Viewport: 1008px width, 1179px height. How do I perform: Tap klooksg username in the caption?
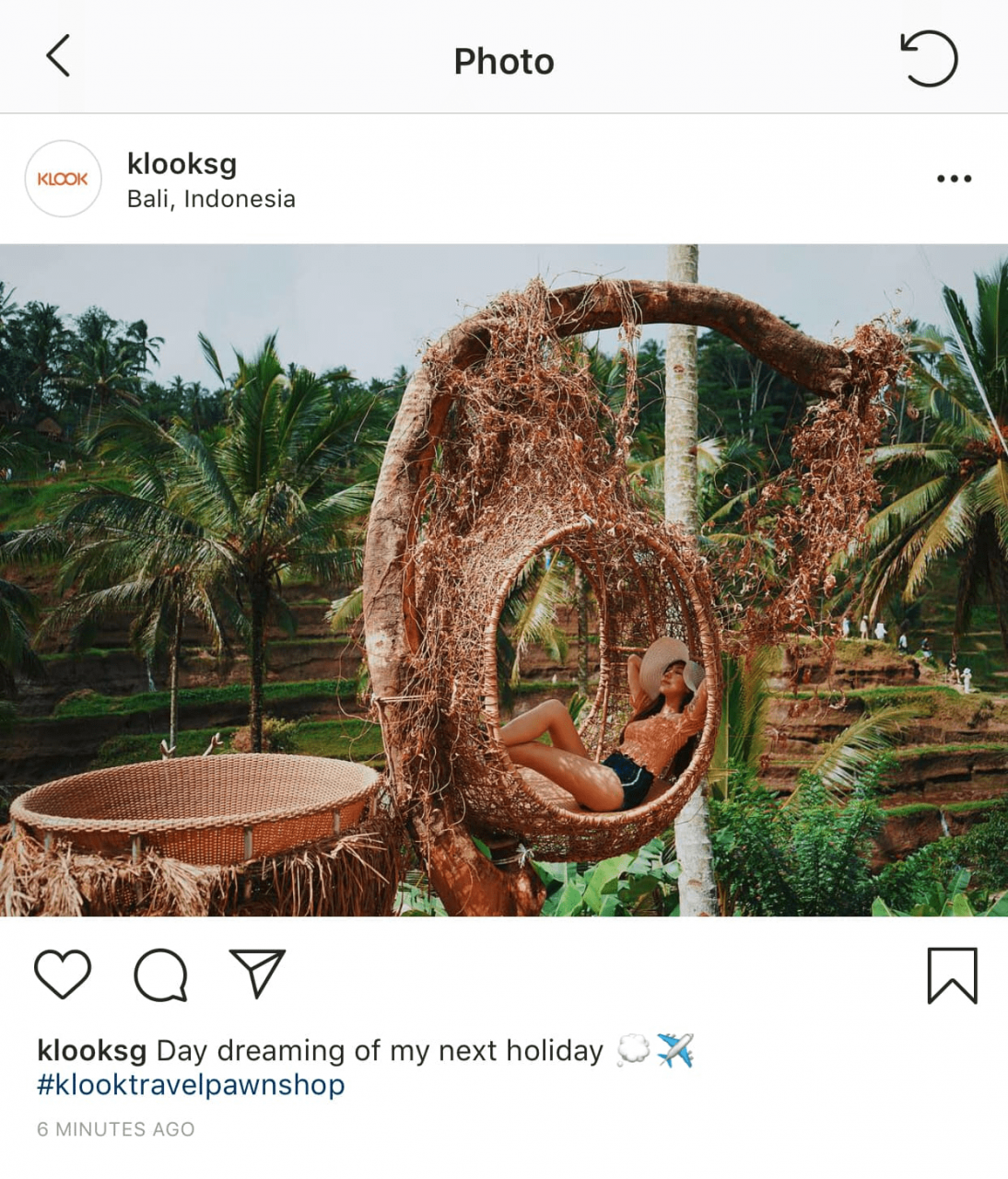[91, 1051]
